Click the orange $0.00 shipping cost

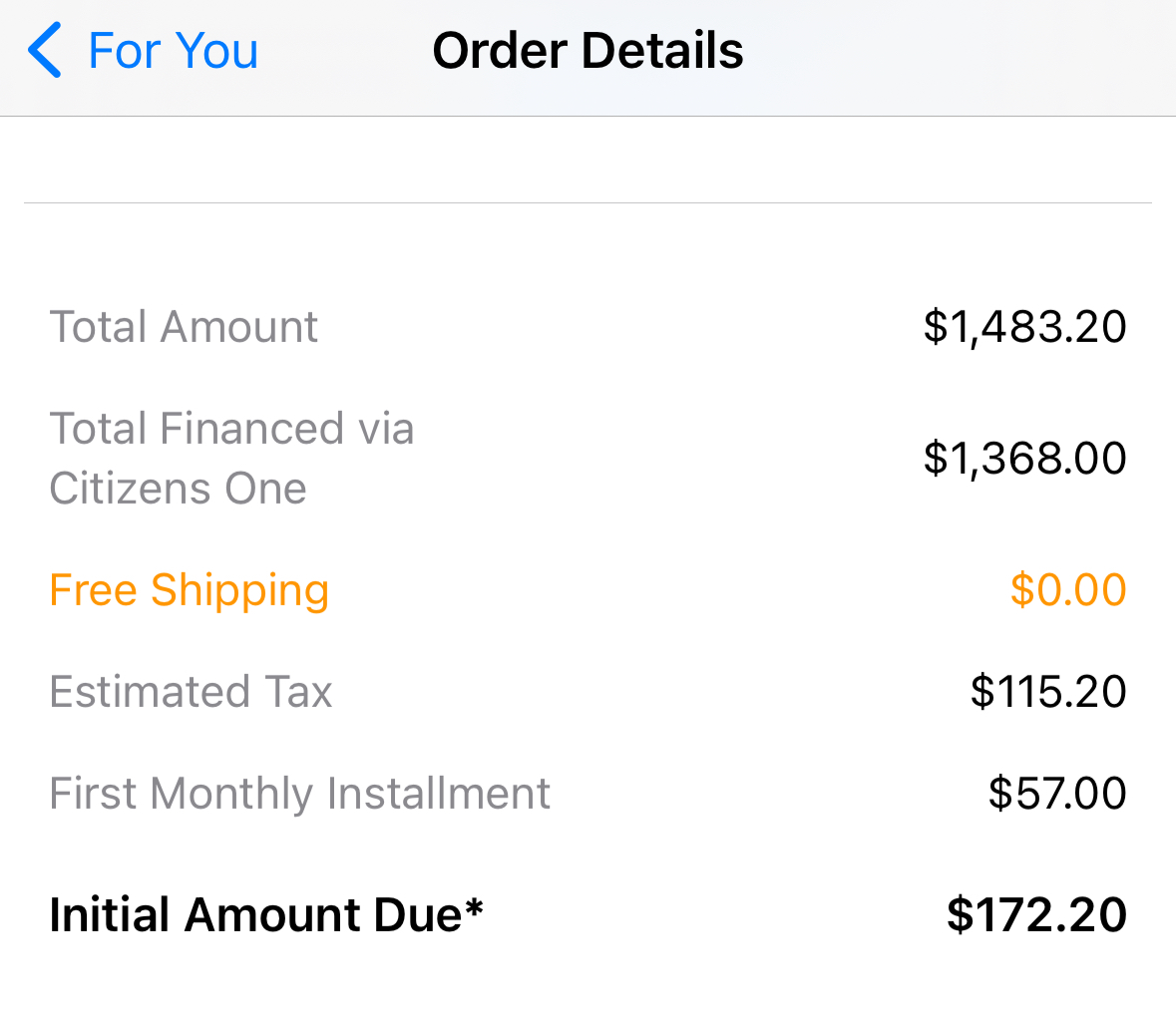coord(1067,590)
